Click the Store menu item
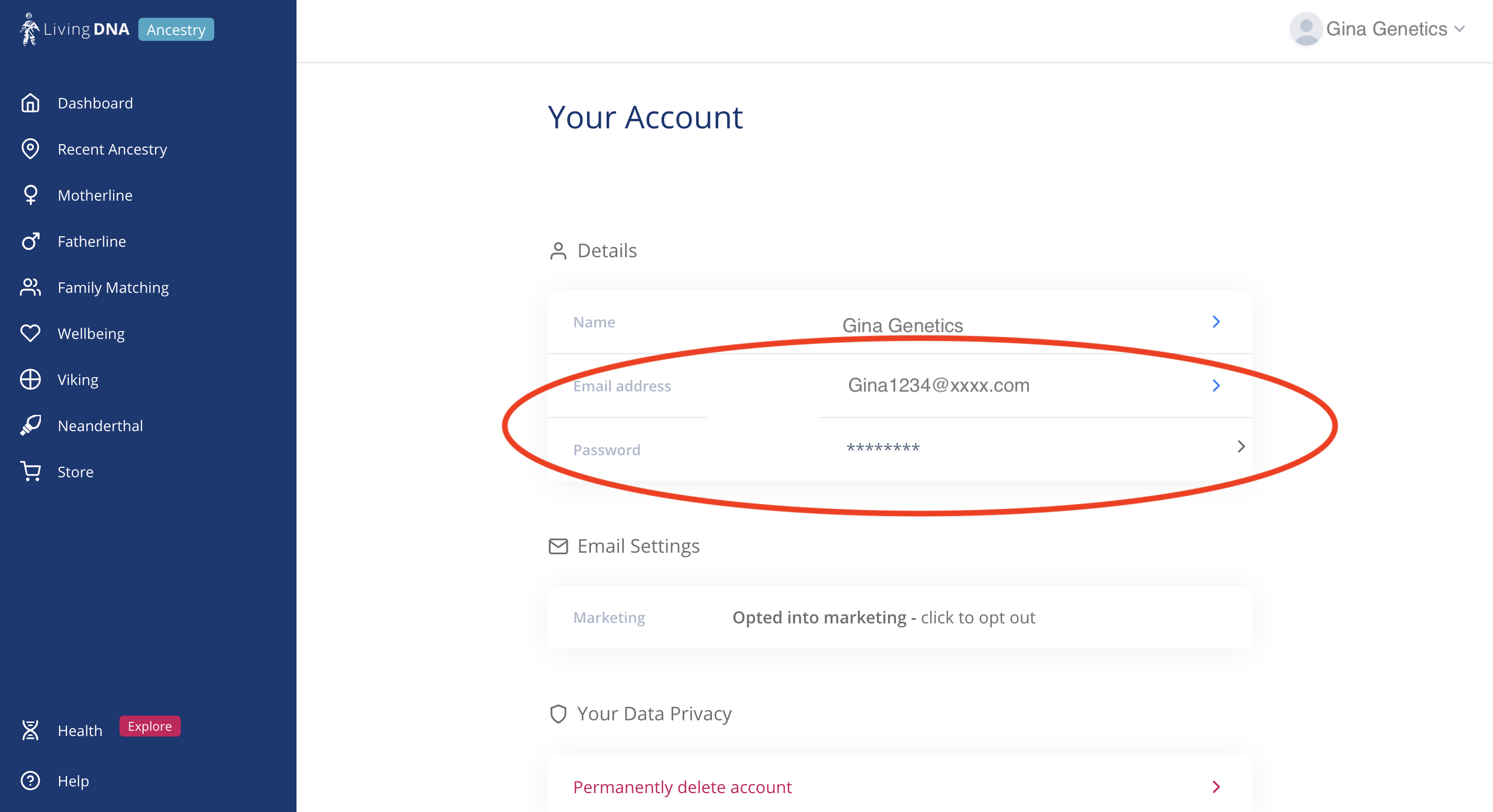Viewport: 1493px width, 812px height. point(74,472)
